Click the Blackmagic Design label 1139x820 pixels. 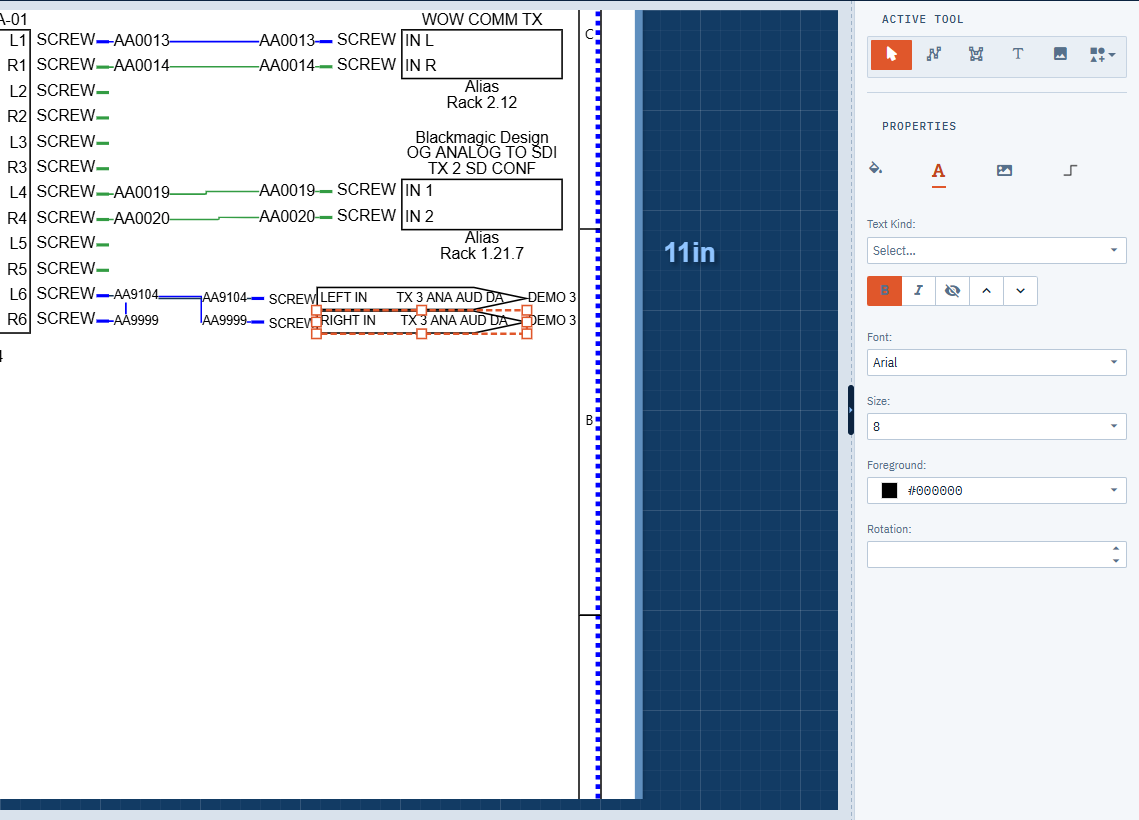coord(482,137)
